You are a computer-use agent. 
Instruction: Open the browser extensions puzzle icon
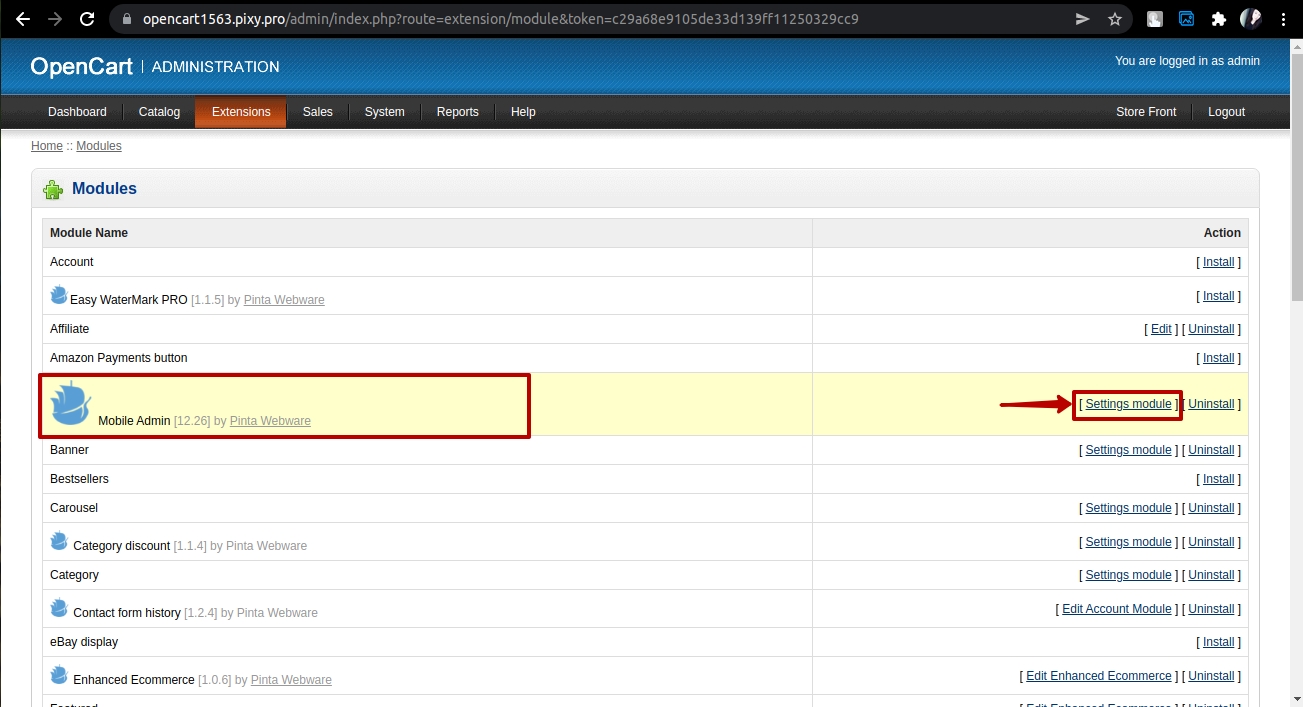coord(1218,19)
